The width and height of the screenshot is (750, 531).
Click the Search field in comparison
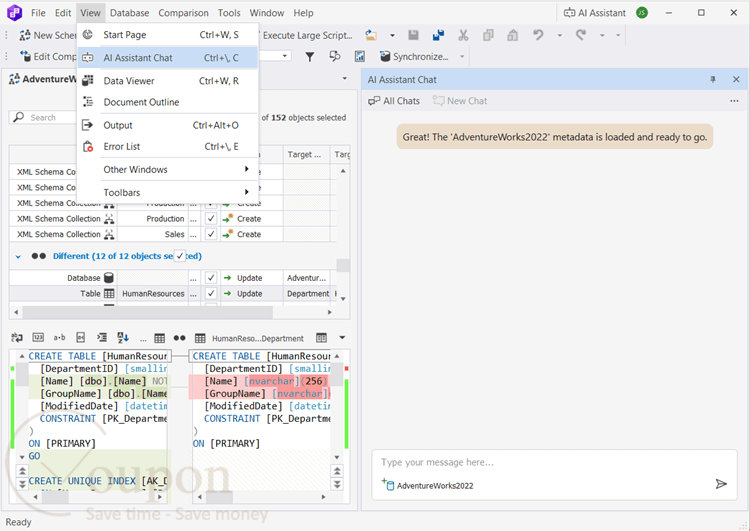(x=43, y=118)
